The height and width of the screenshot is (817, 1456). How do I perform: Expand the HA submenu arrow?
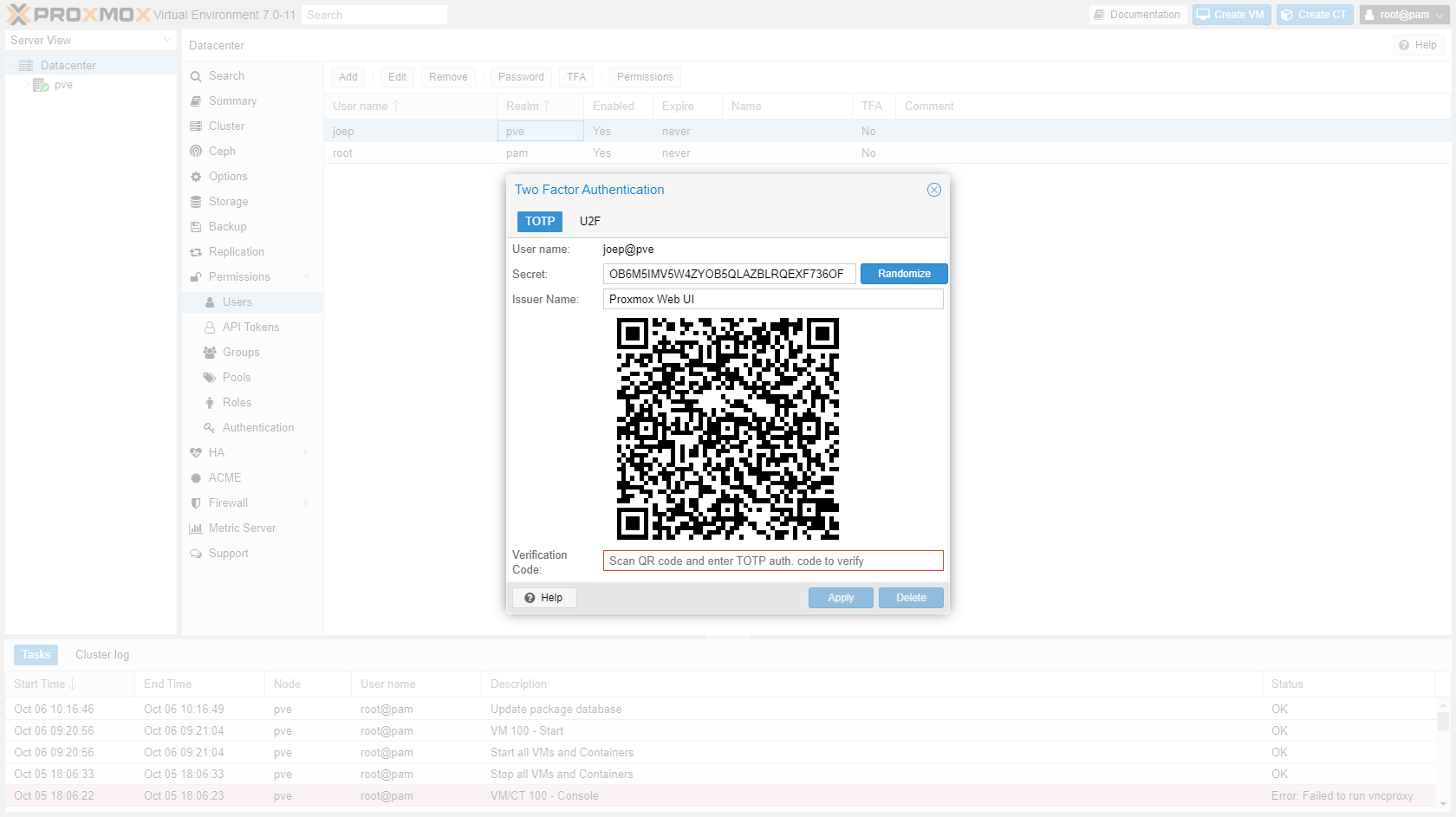coord(307,453)
